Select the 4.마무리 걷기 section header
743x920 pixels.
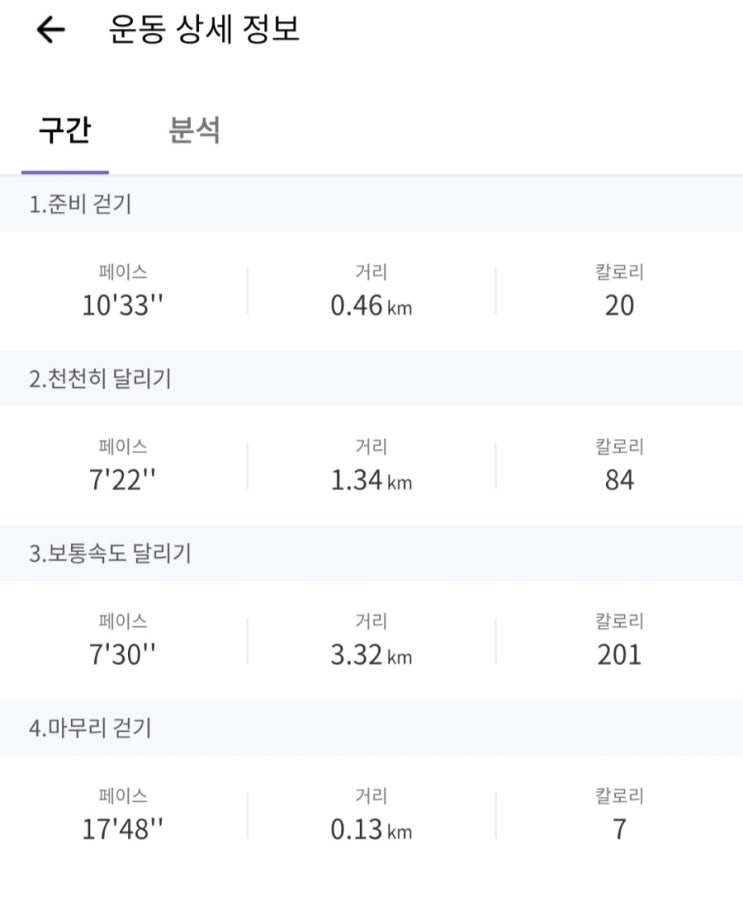pyautogui.click(x=90, y=728)
